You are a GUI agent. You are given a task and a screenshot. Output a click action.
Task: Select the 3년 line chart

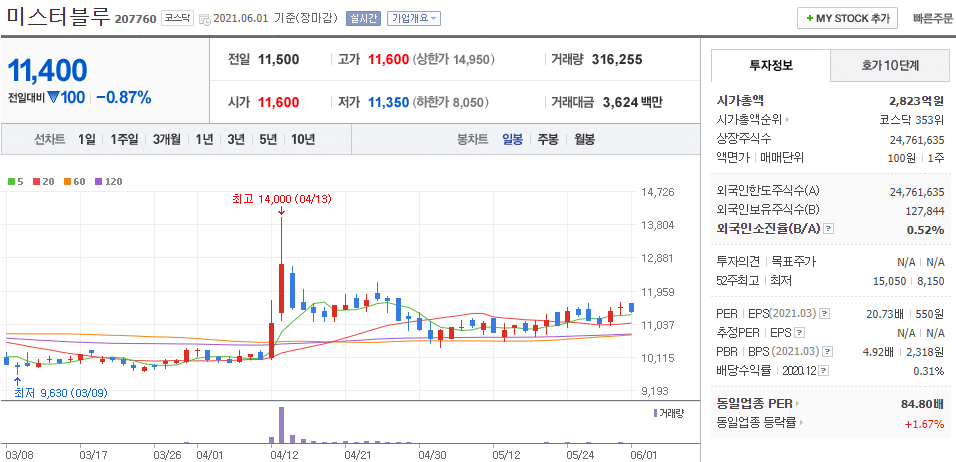click(236, 139)
